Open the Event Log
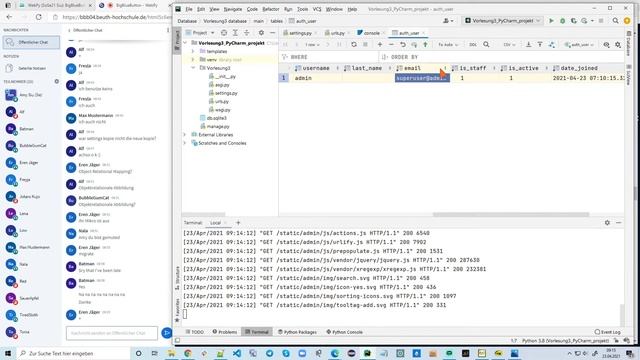The width and height of the screenshot is (640, 360). 608,332
